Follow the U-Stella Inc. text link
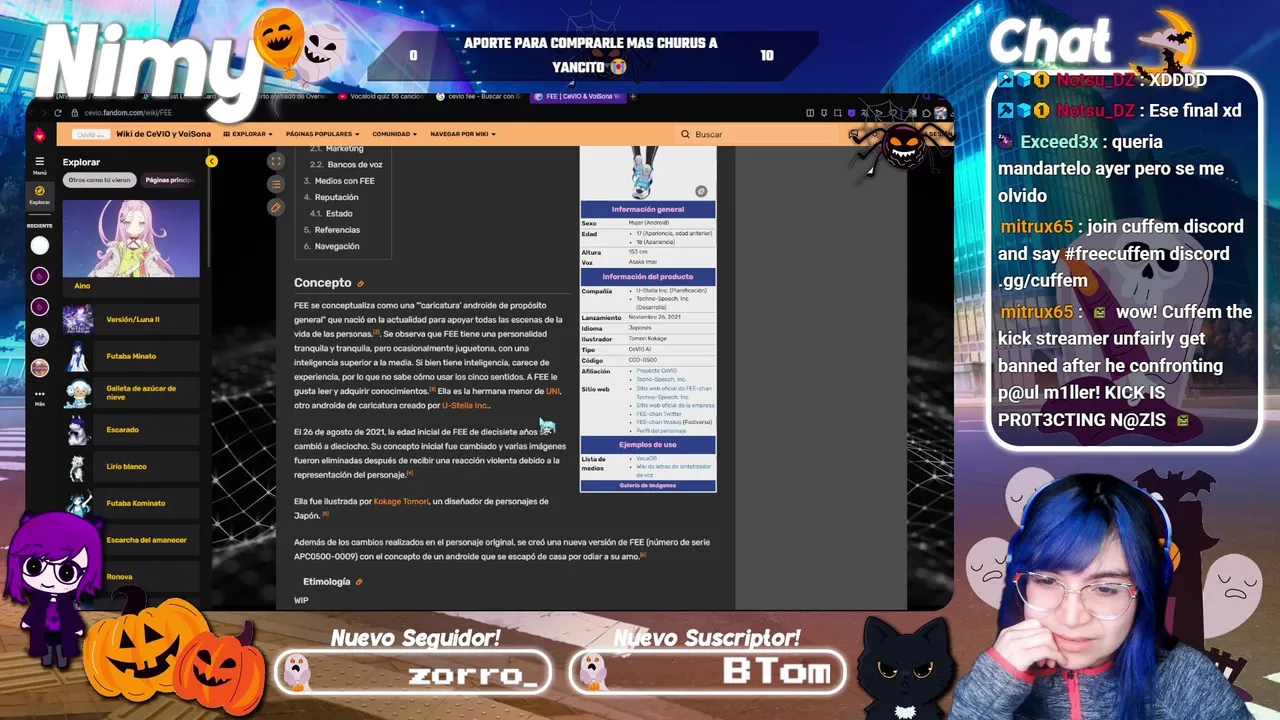Image resolution: width=1280 pixels, height=720 pixels. click(465, 405)
